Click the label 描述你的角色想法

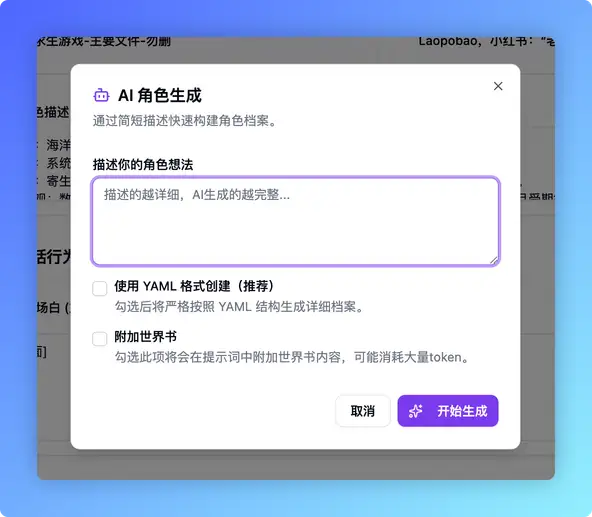coord(143,164)
